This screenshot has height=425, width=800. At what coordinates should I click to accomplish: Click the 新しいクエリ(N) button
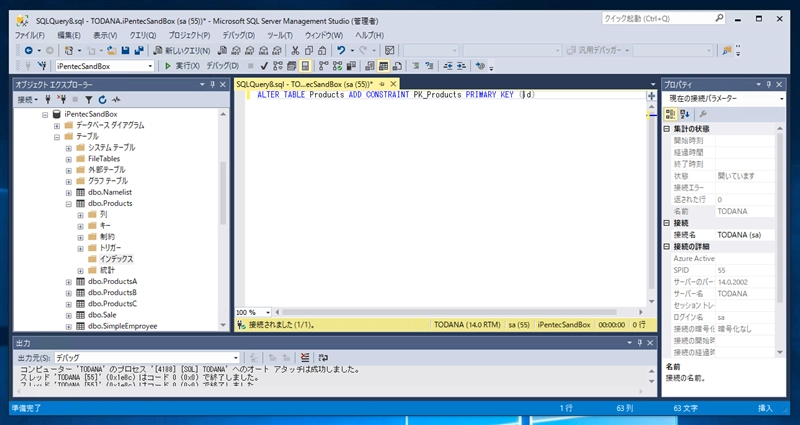coord(182,51)
